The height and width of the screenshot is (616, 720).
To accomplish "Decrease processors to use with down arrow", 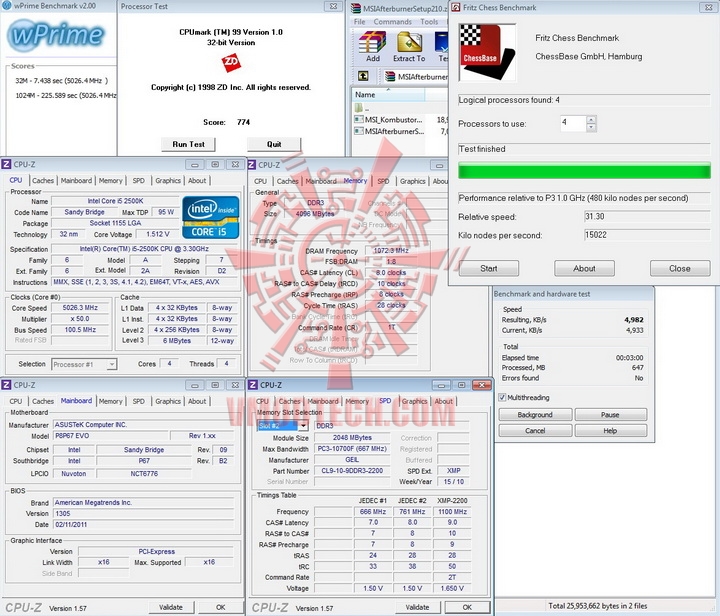I will click(591, 128).
